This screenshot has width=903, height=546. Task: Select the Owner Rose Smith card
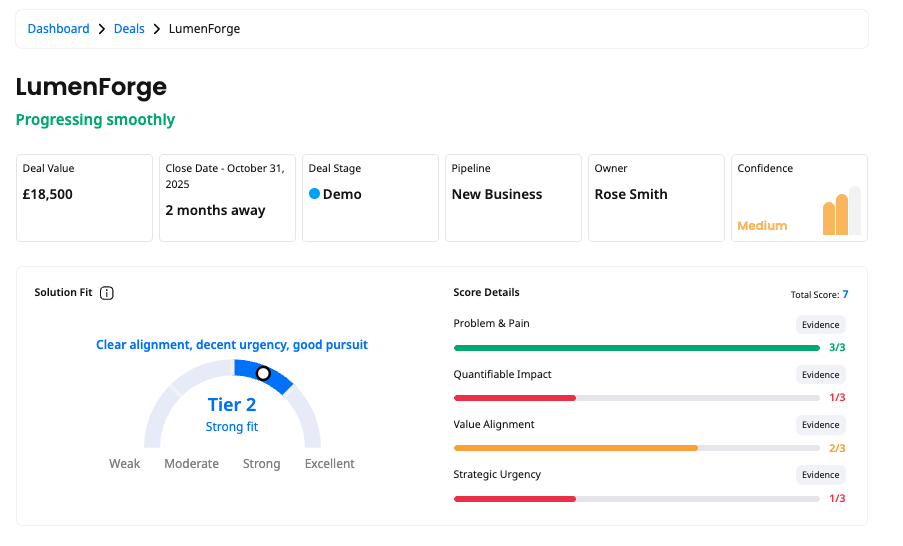[656, 198]
